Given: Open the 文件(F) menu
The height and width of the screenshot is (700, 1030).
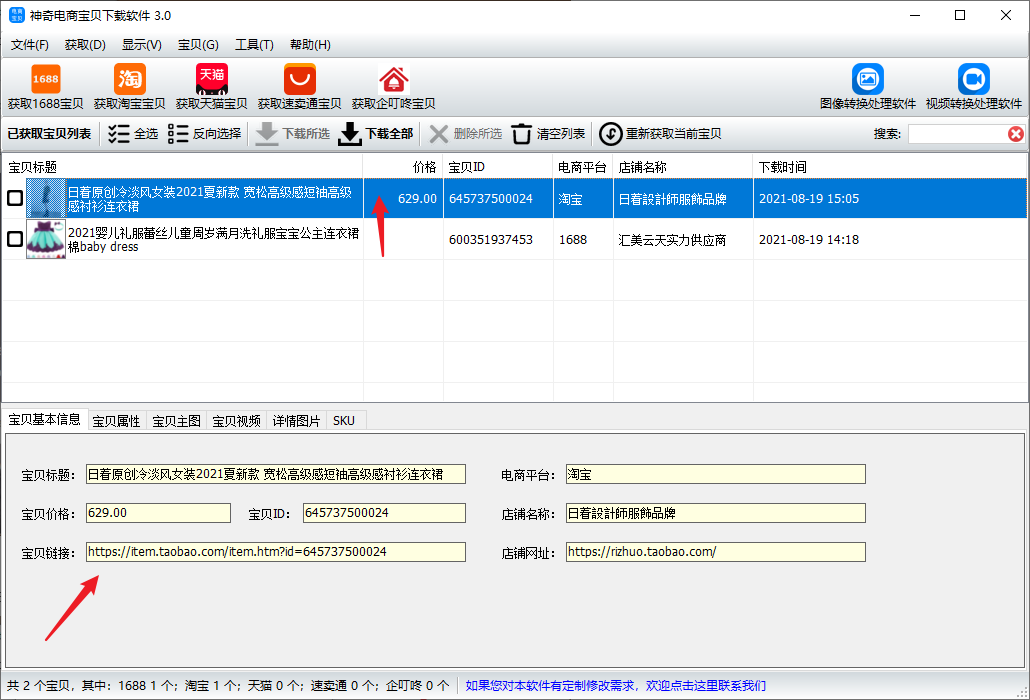Looking at the screenshot, I should coord(30,45).
